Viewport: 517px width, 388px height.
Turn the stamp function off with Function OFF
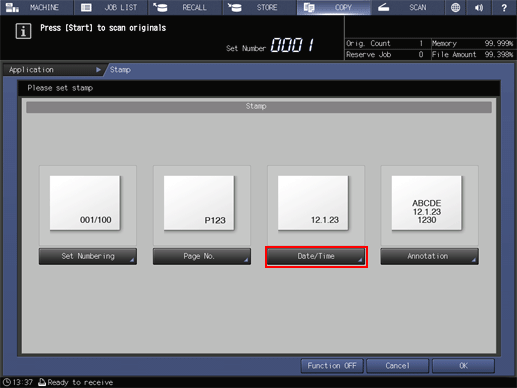click(x=332, y=366)
